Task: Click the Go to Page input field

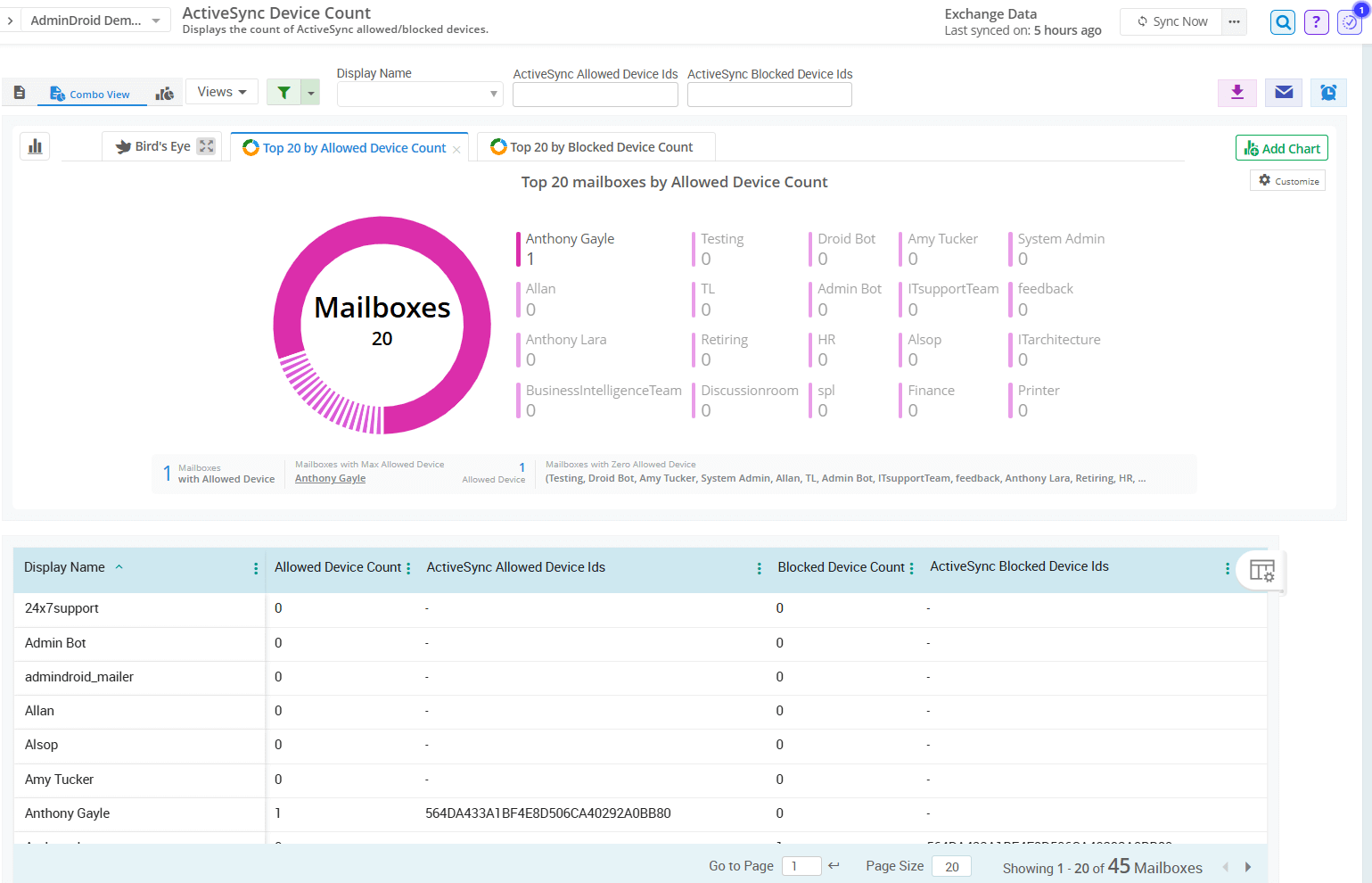Action: point(801,865)
